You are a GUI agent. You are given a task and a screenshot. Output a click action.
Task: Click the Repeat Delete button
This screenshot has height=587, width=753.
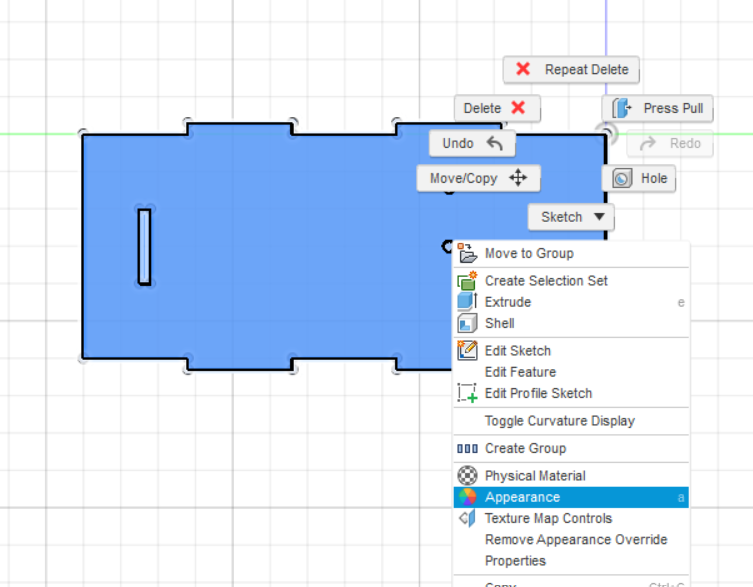[x=571, y=70]
